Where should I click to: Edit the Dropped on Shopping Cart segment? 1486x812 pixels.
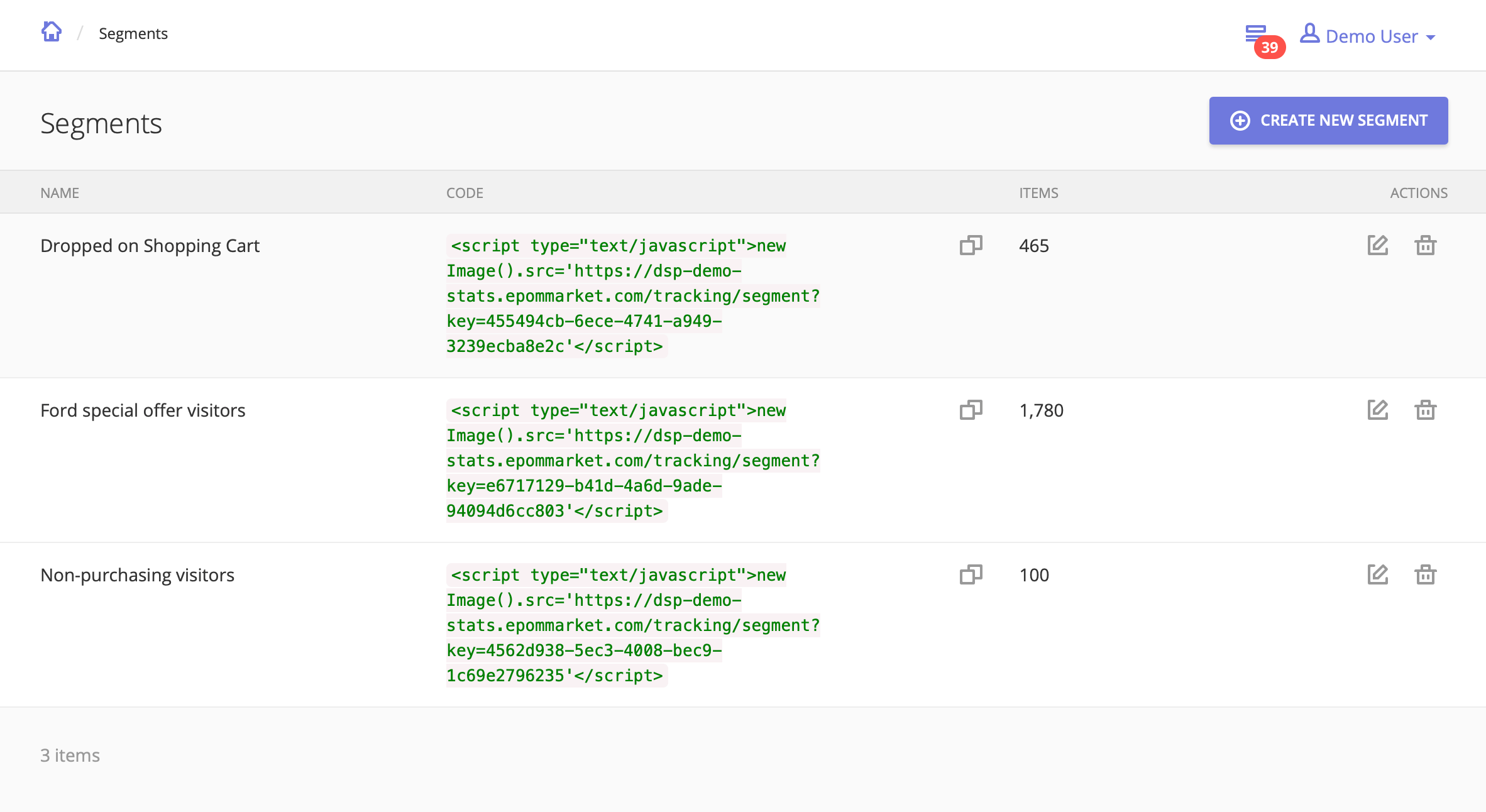(x=1378, y=245)
